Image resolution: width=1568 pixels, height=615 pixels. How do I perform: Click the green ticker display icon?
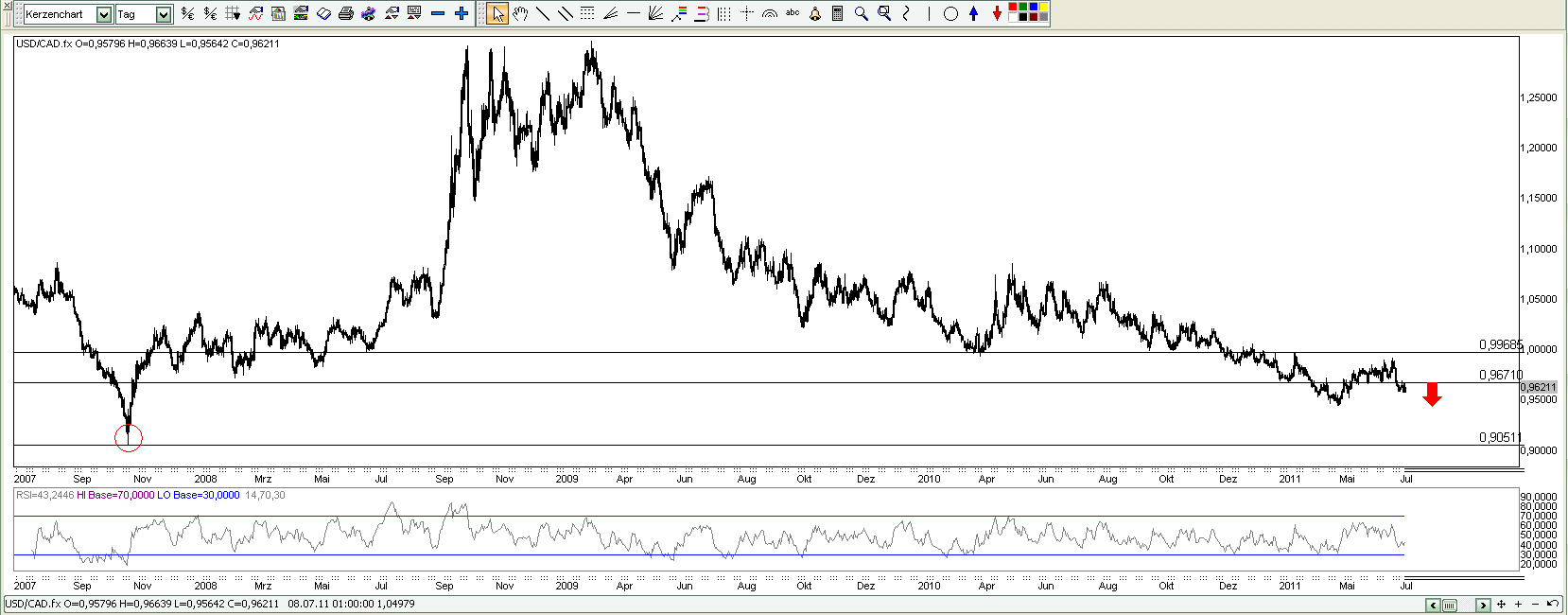pos(301,13)
